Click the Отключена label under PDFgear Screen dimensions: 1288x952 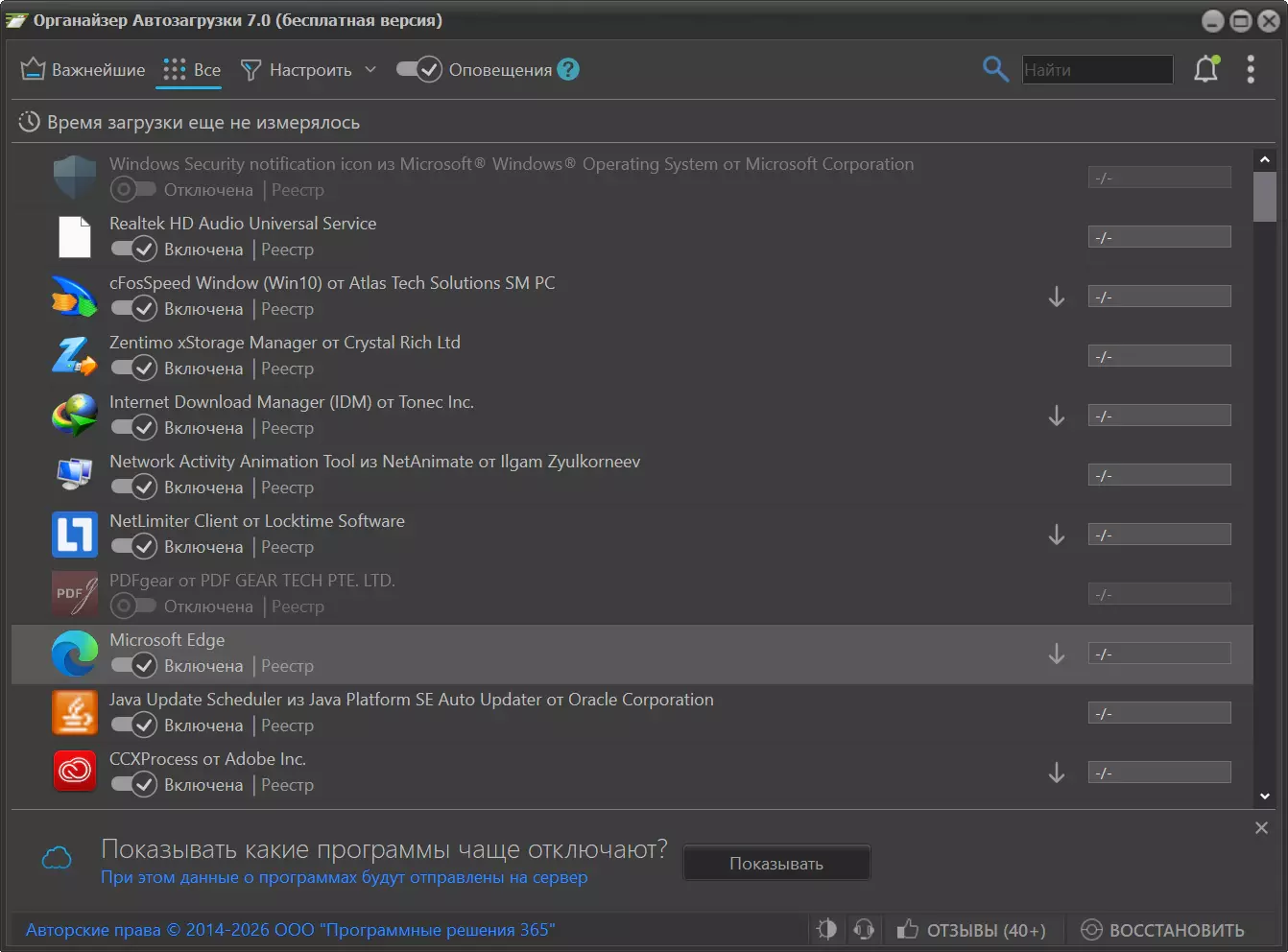coord(208,607)
